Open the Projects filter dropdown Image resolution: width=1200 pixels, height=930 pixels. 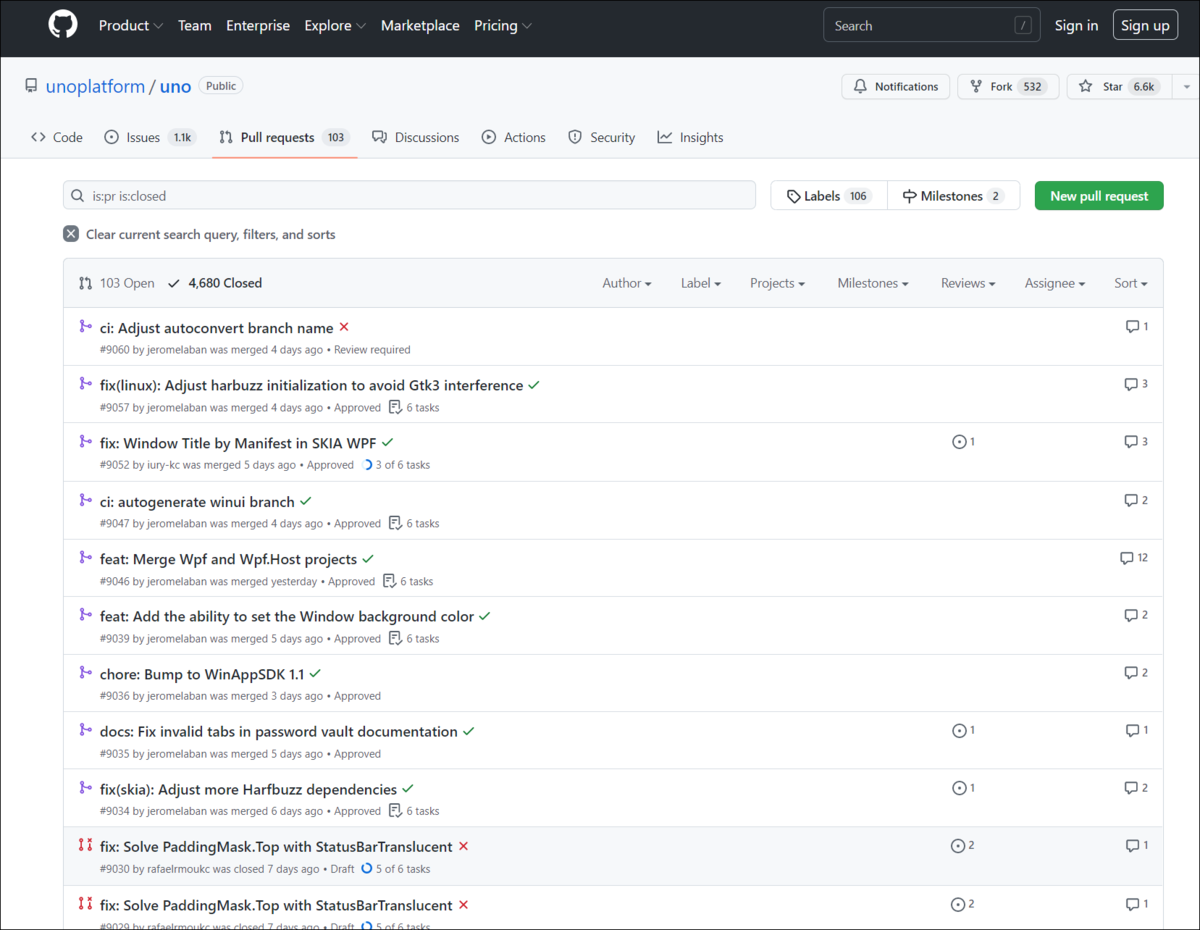[x=778, y=283]
